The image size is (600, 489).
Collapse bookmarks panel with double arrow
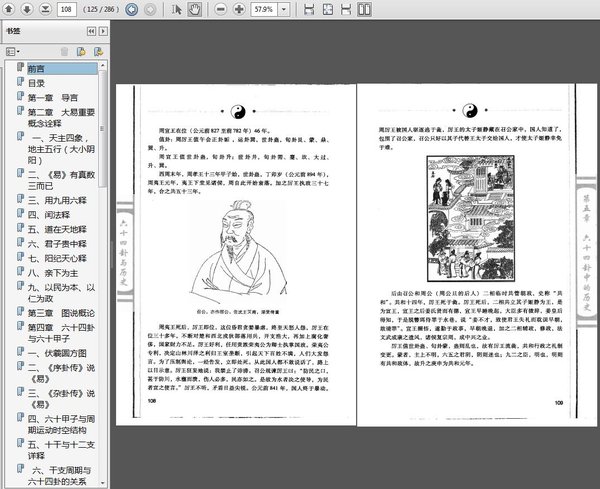click(x=91, y=31)
